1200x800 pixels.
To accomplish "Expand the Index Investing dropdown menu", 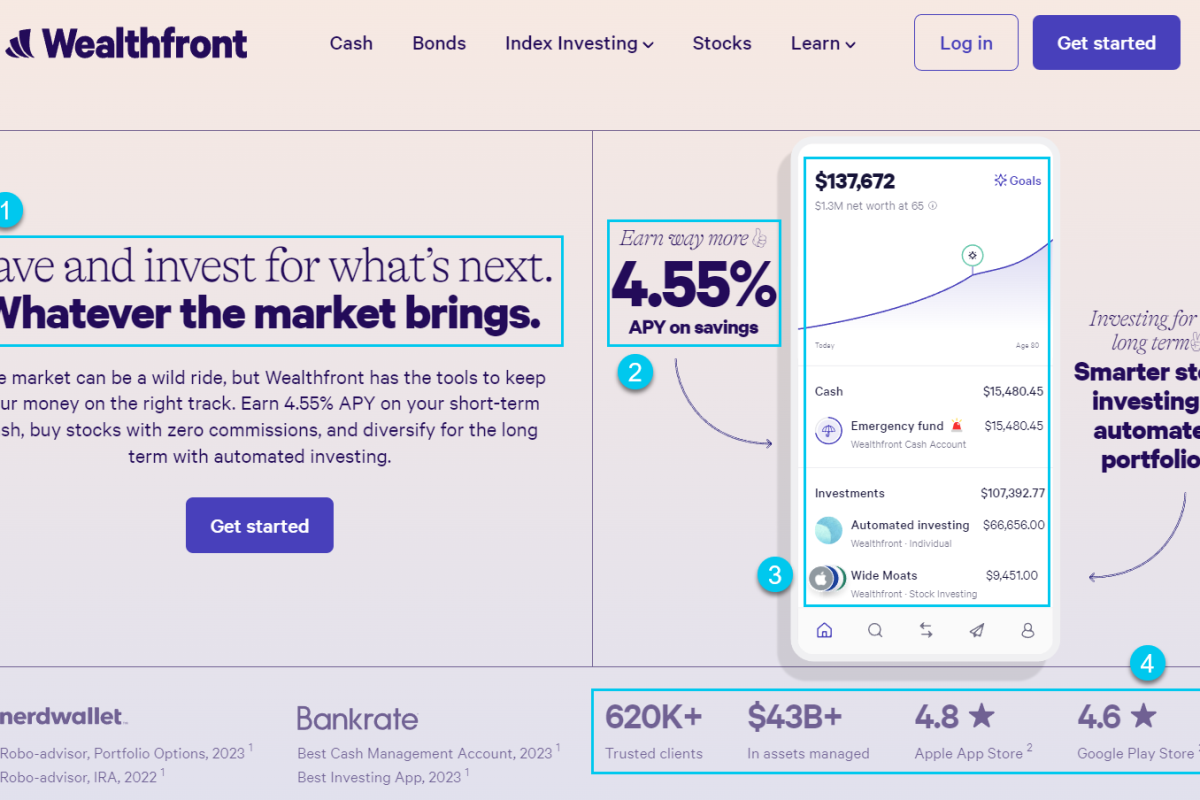I will point(579,43).
